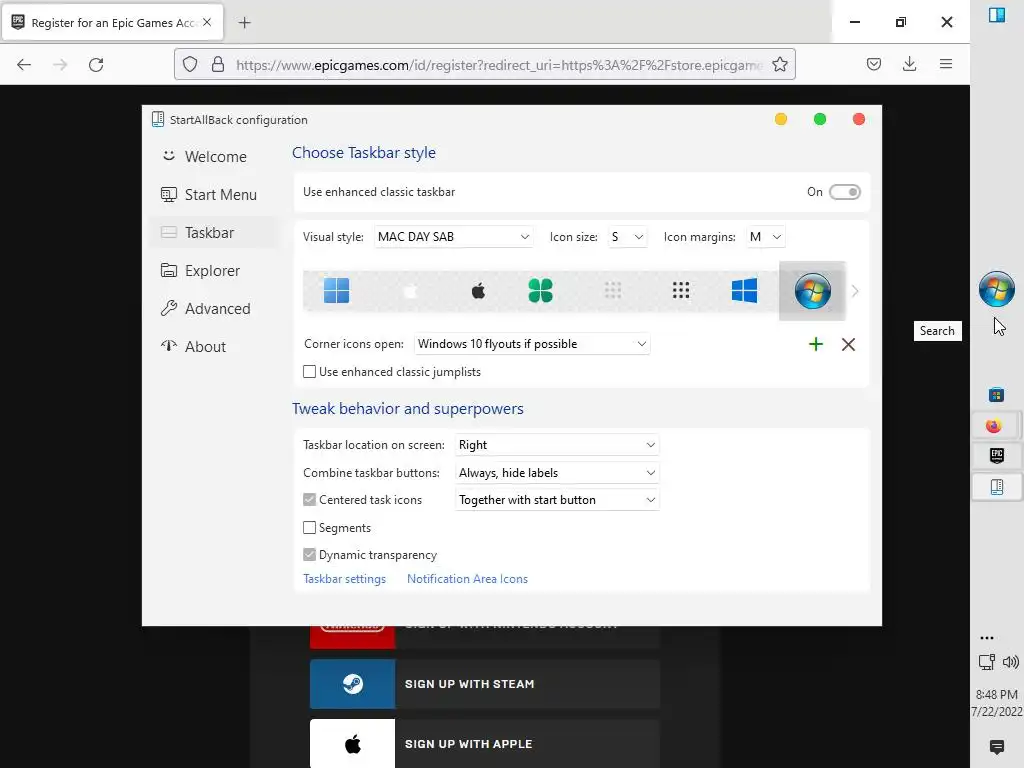The image size is (1024, 768).
Task: Select the faded dotted grid start icon
Action: 613,291
